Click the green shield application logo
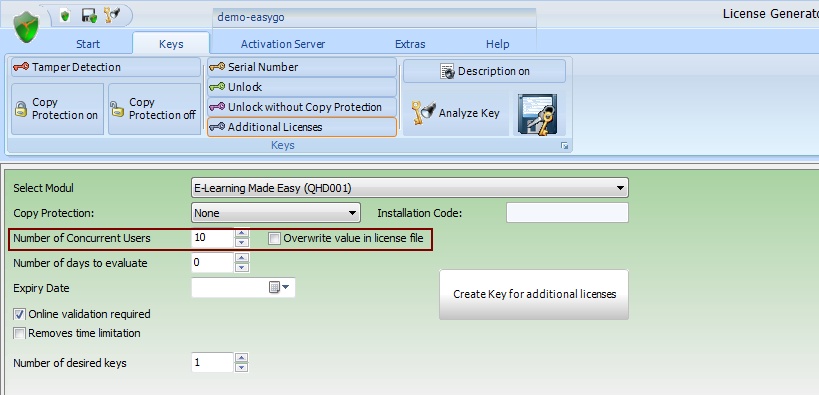 point(26,27)
